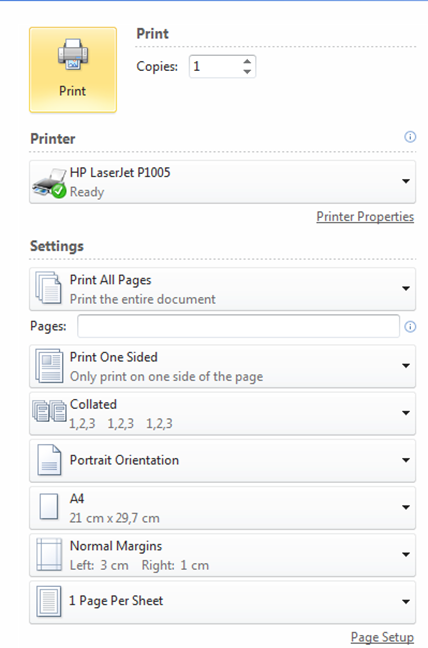Image resolution: width=428 pixels, height=648 pixels.
Task: Open the Print All Pages dropdown arrow
Action: click(x=406, y=288)
